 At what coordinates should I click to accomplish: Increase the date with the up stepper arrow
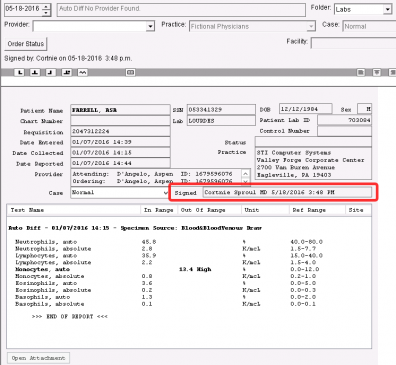point(47,7)
